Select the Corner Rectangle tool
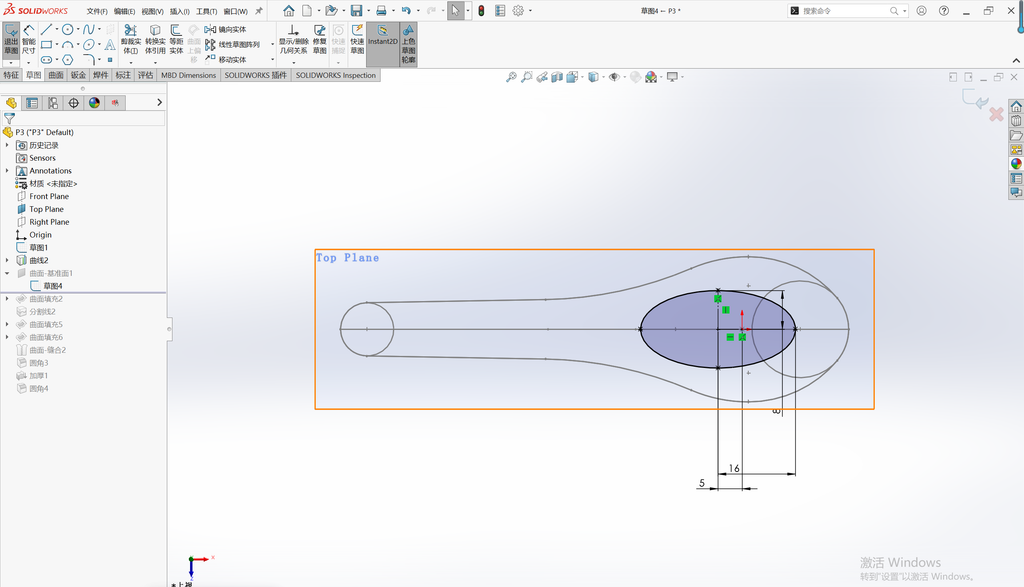The image size is (1024, 587). (46, 44)
